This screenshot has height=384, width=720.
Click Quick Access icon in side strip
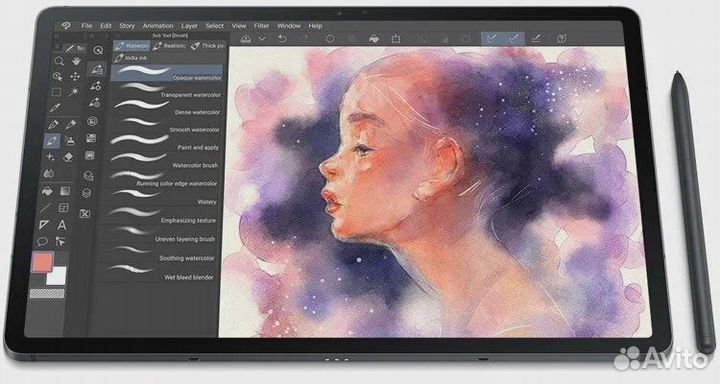(98, 51)
